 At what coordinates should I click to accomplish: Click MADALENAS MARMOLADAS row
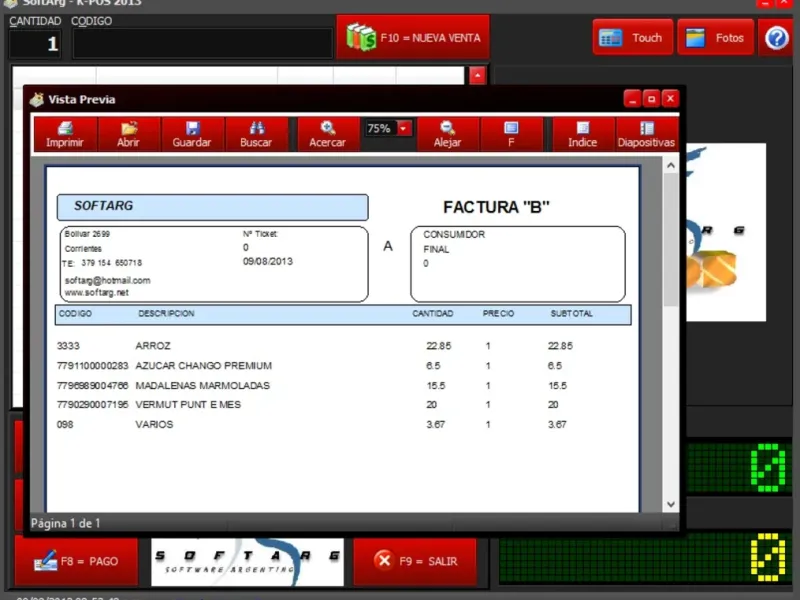pos(203,386)
